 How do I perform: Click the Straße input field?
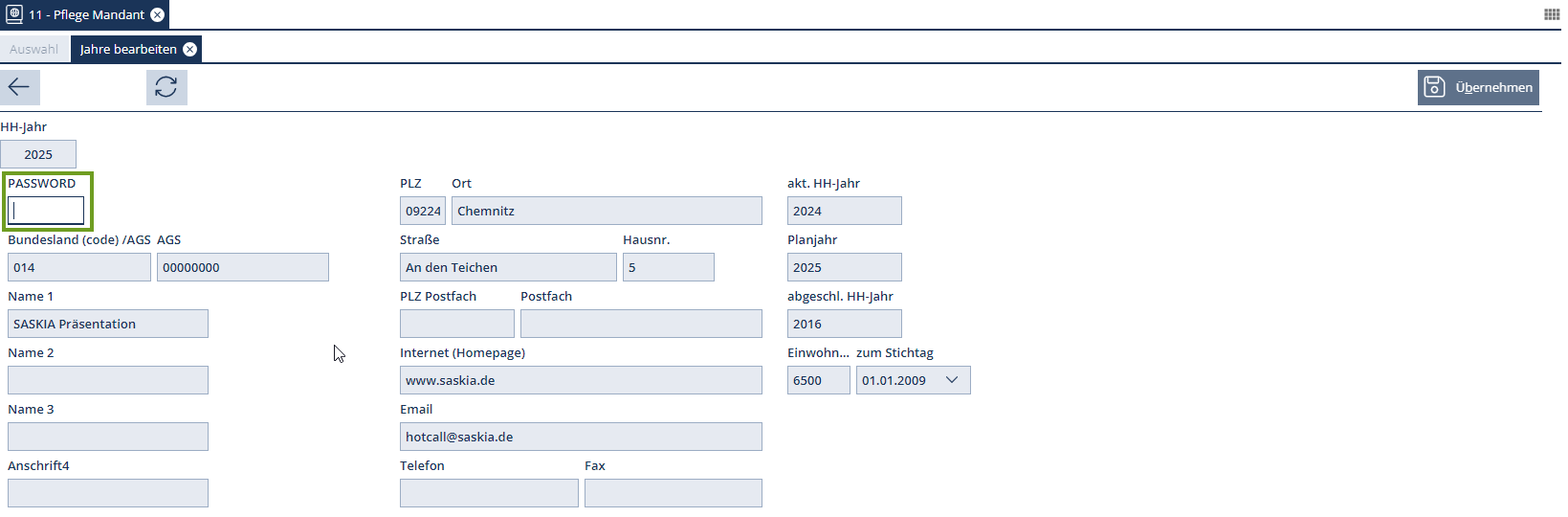pos(508,267)
